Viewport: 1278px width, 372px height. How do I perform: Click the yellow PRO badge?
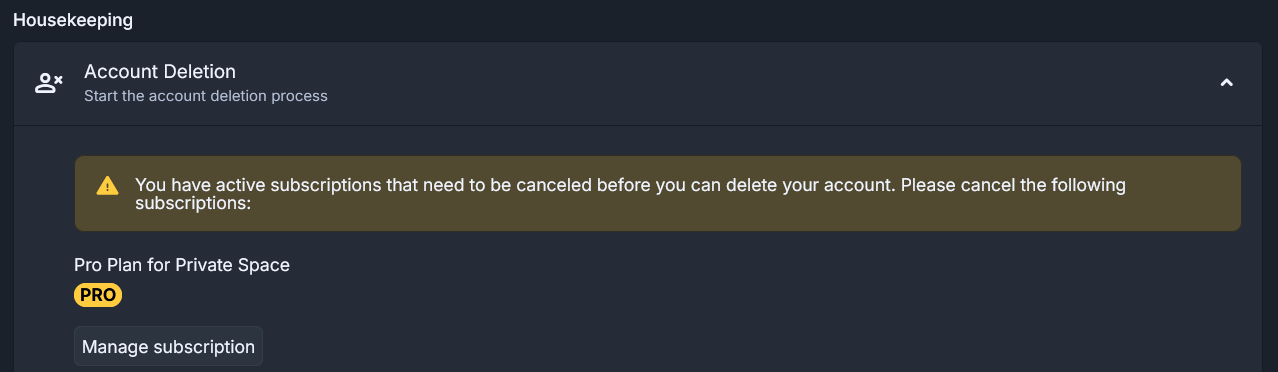click(98, 295)
